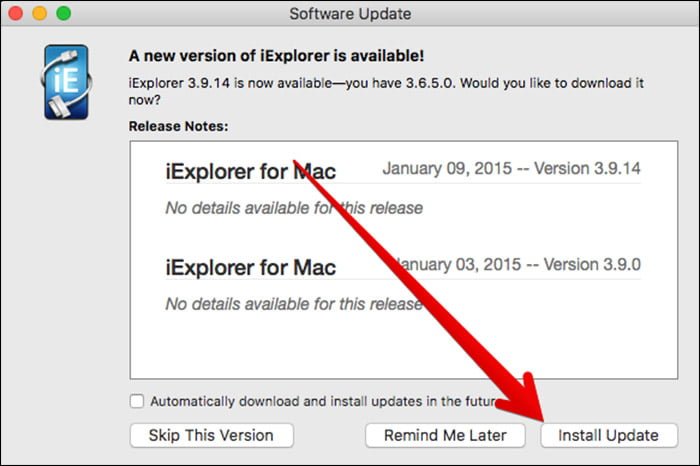Viewport: 700px width, 466px height.
Task: Click 'No details available' under version 3.9.14
Action: (x=293, y=208)
